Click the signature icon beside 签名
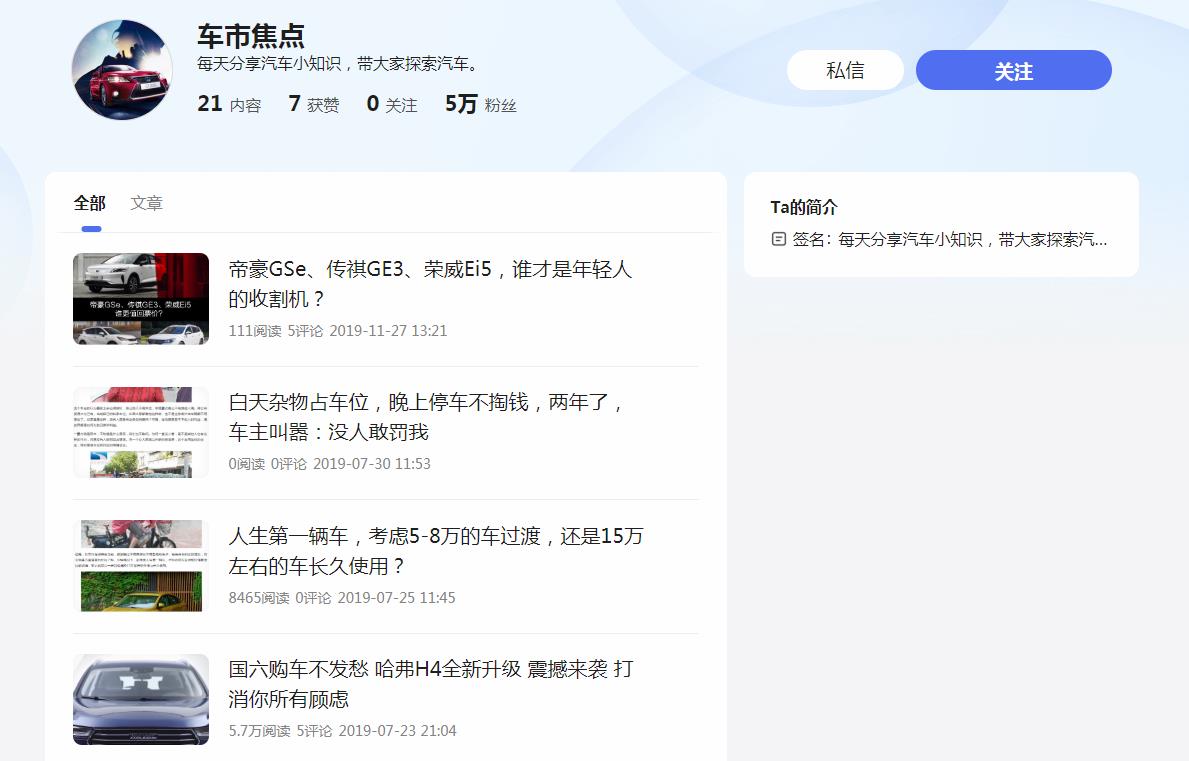This screenshot has height=761, width=1189. pyautogui.click(x=778, y=240)
